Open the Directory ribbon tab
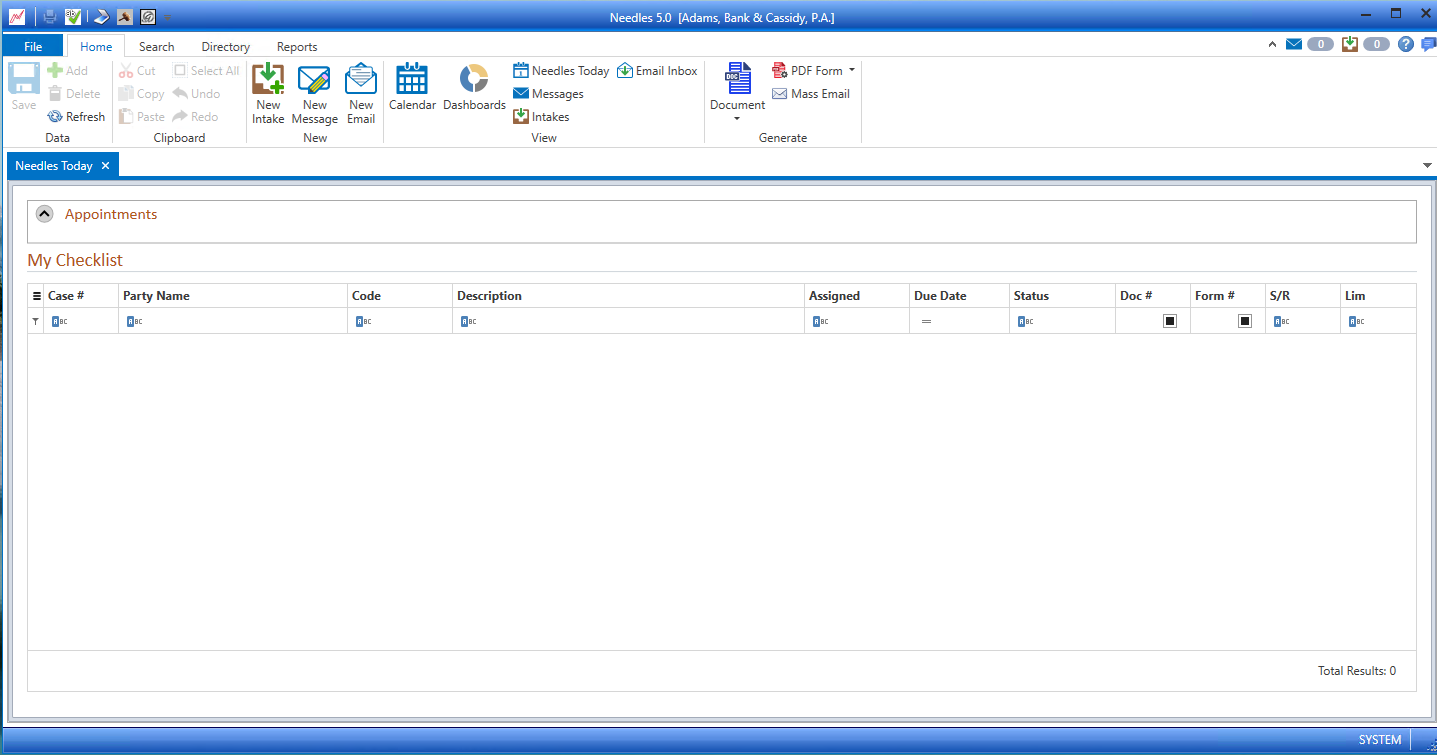This screenshot has height=755, width=1437. tap(225, 46)
